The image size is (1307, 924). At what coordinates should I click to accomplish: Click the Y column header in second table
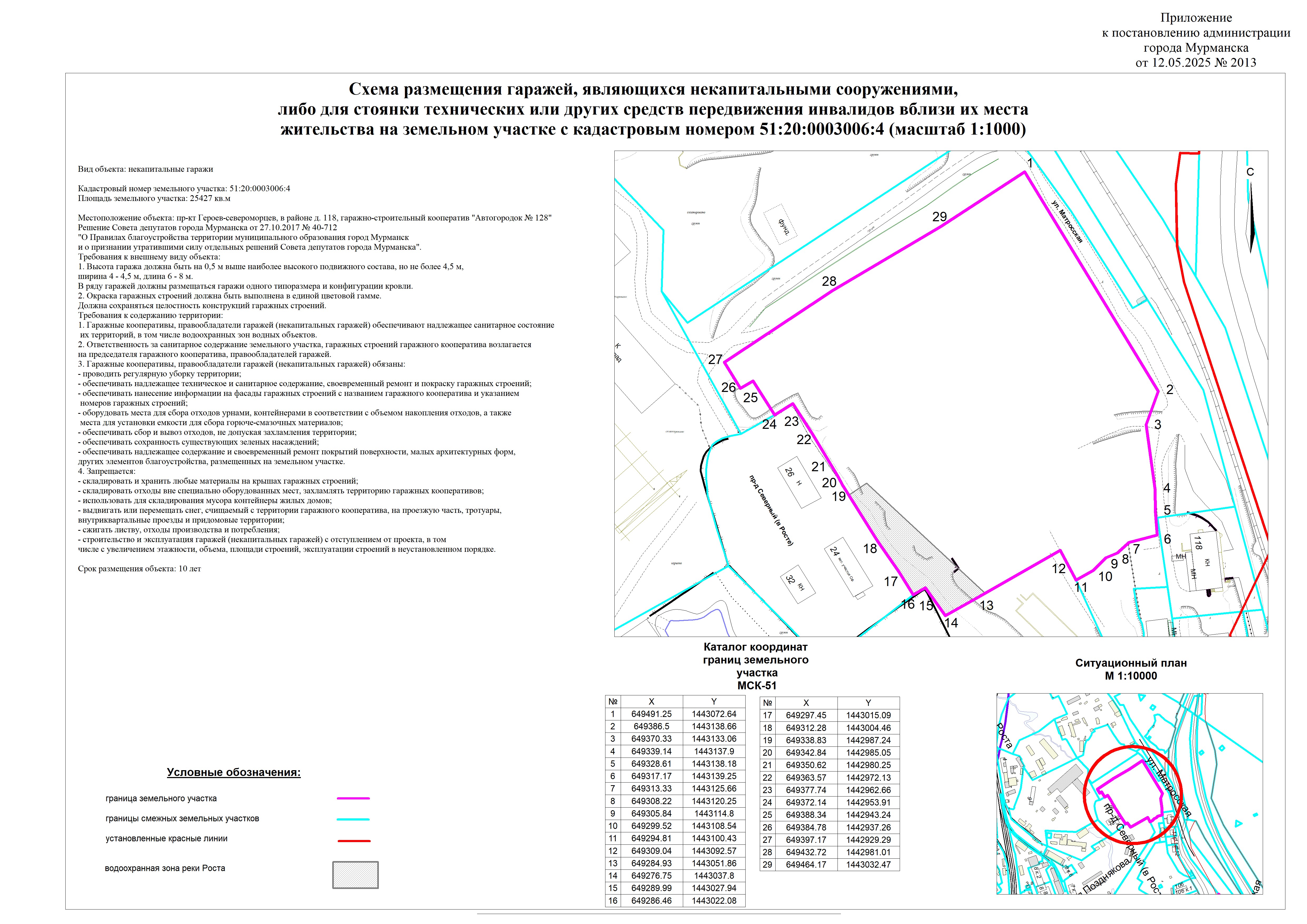[x=868, y=703]
